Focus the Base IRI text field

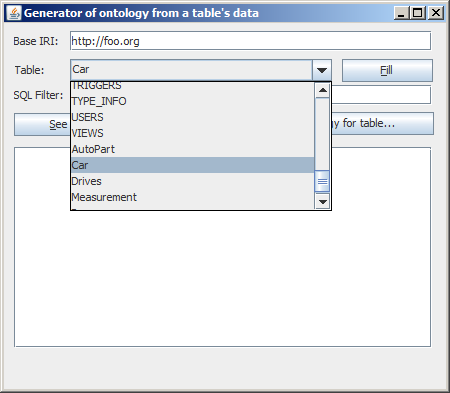(251, 41)
